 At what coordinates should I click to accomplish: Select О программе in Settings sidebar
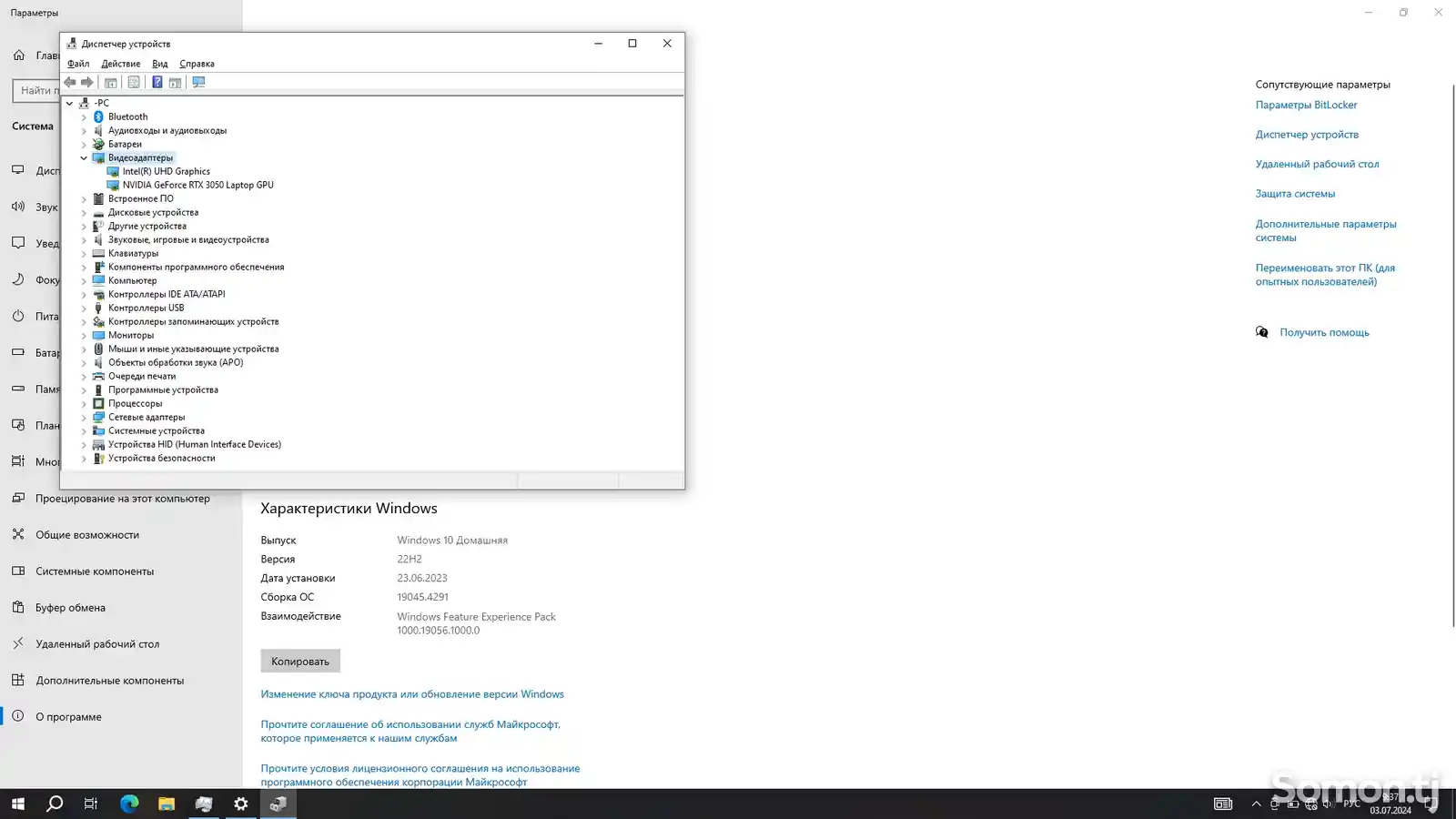121,716
